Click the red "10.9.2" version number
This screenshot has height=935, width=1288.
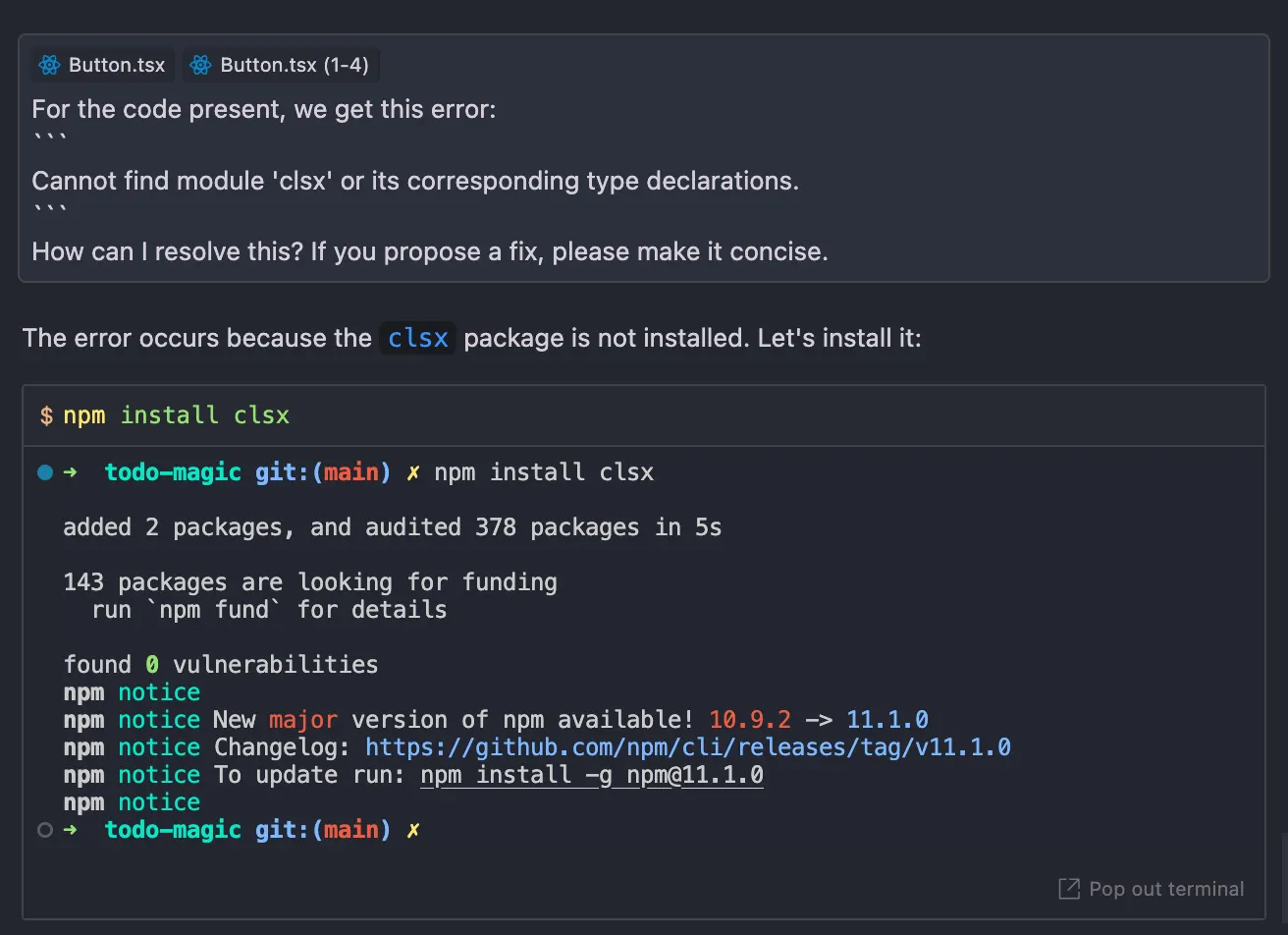pyautogui.click(x=750, y=720)
